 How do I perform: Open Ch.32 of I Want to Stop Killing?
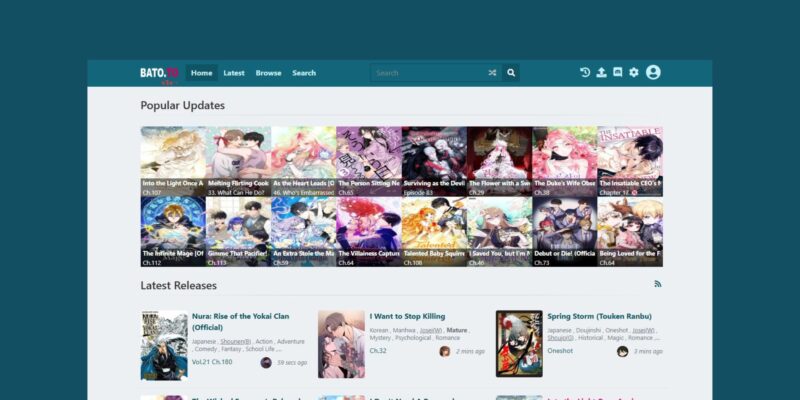(x=378, y=351)
